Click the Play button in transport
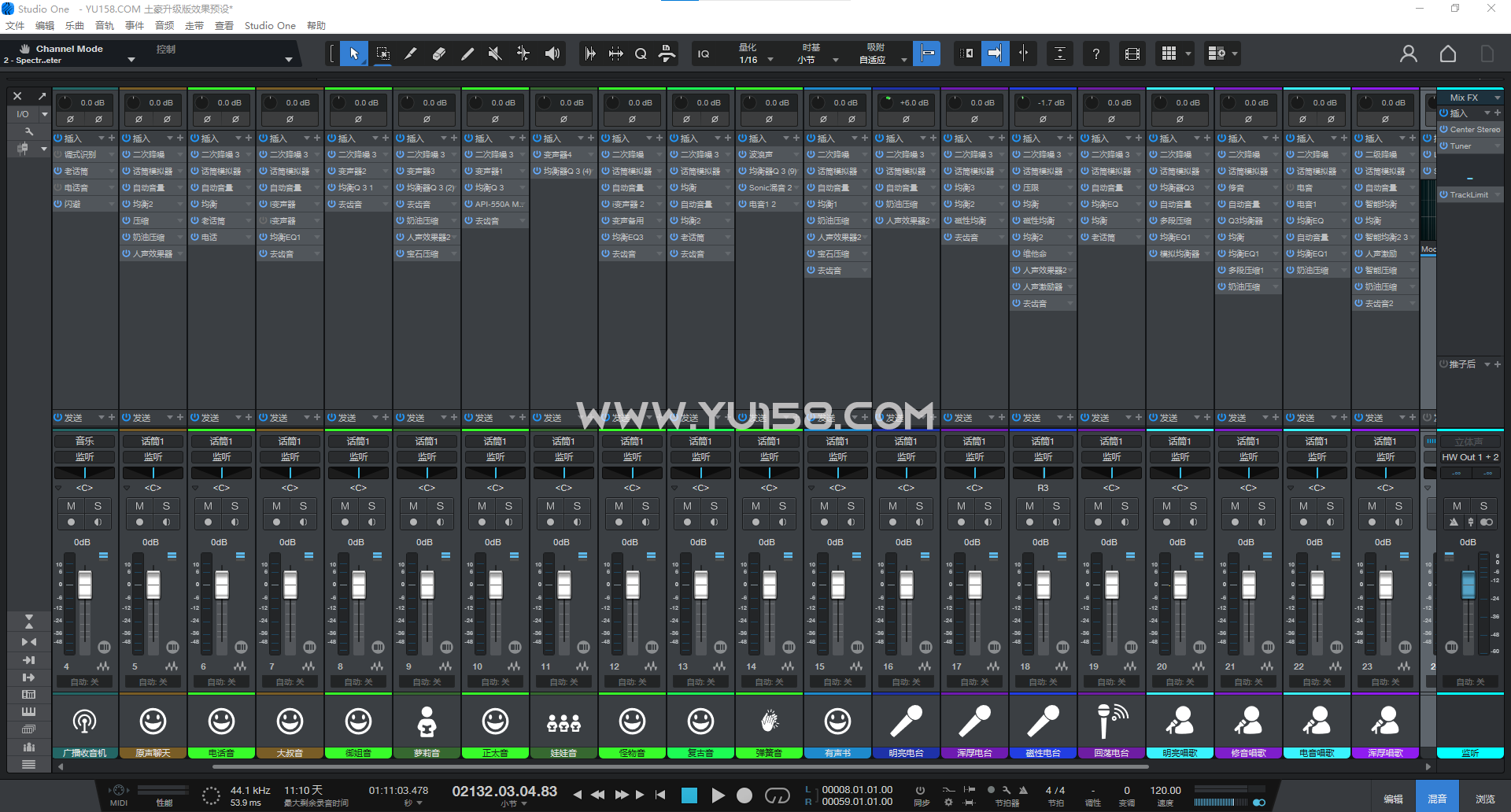The image size is (1511, 812). [x=718, y=795]
